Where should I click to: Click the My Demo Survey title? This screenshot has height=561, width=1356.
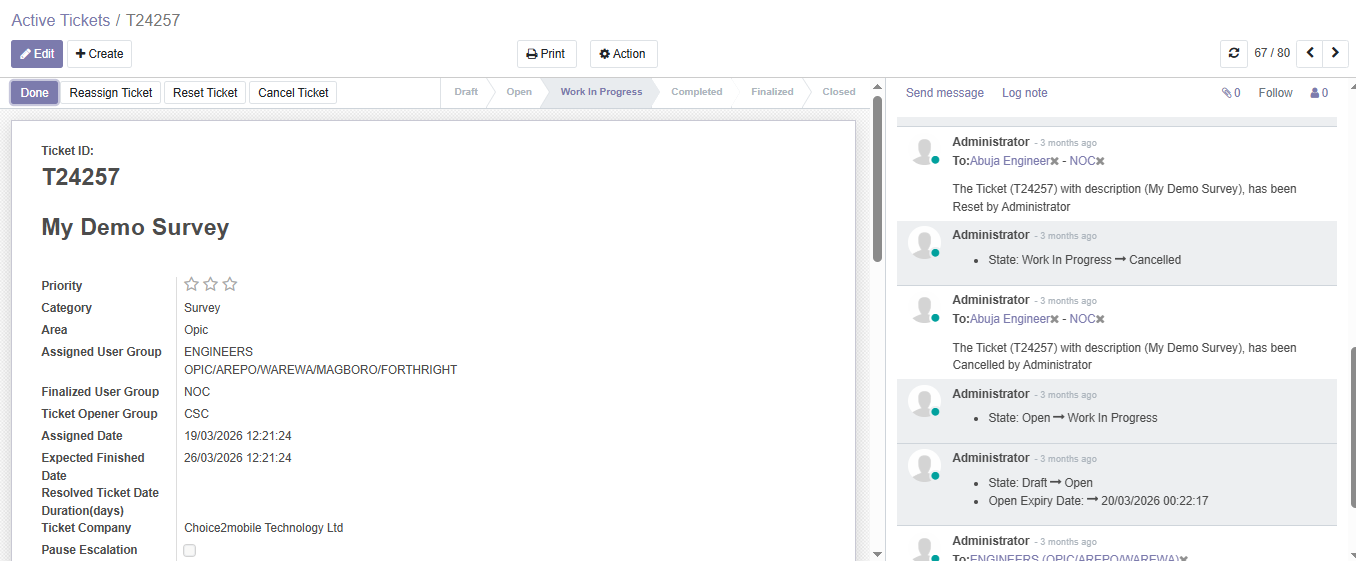[135, 227]
